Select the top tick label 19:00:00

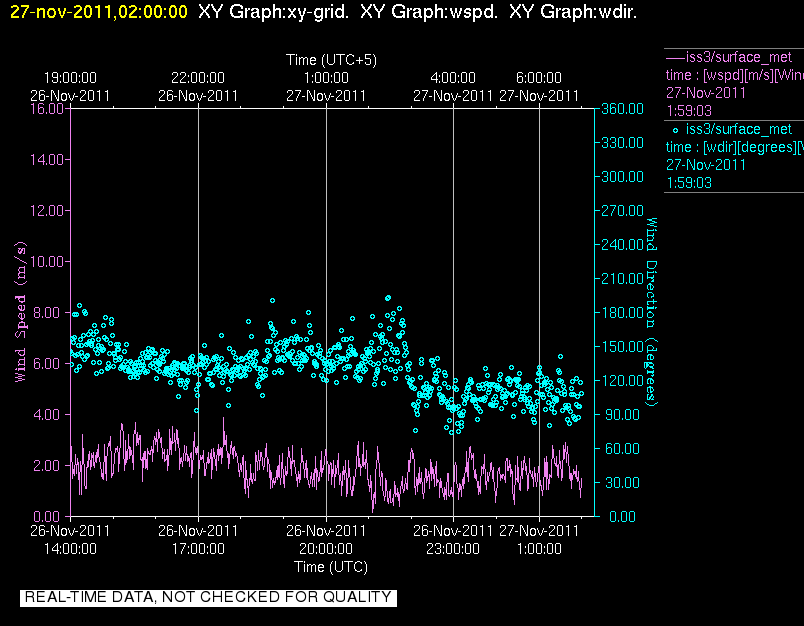(70, 77)
